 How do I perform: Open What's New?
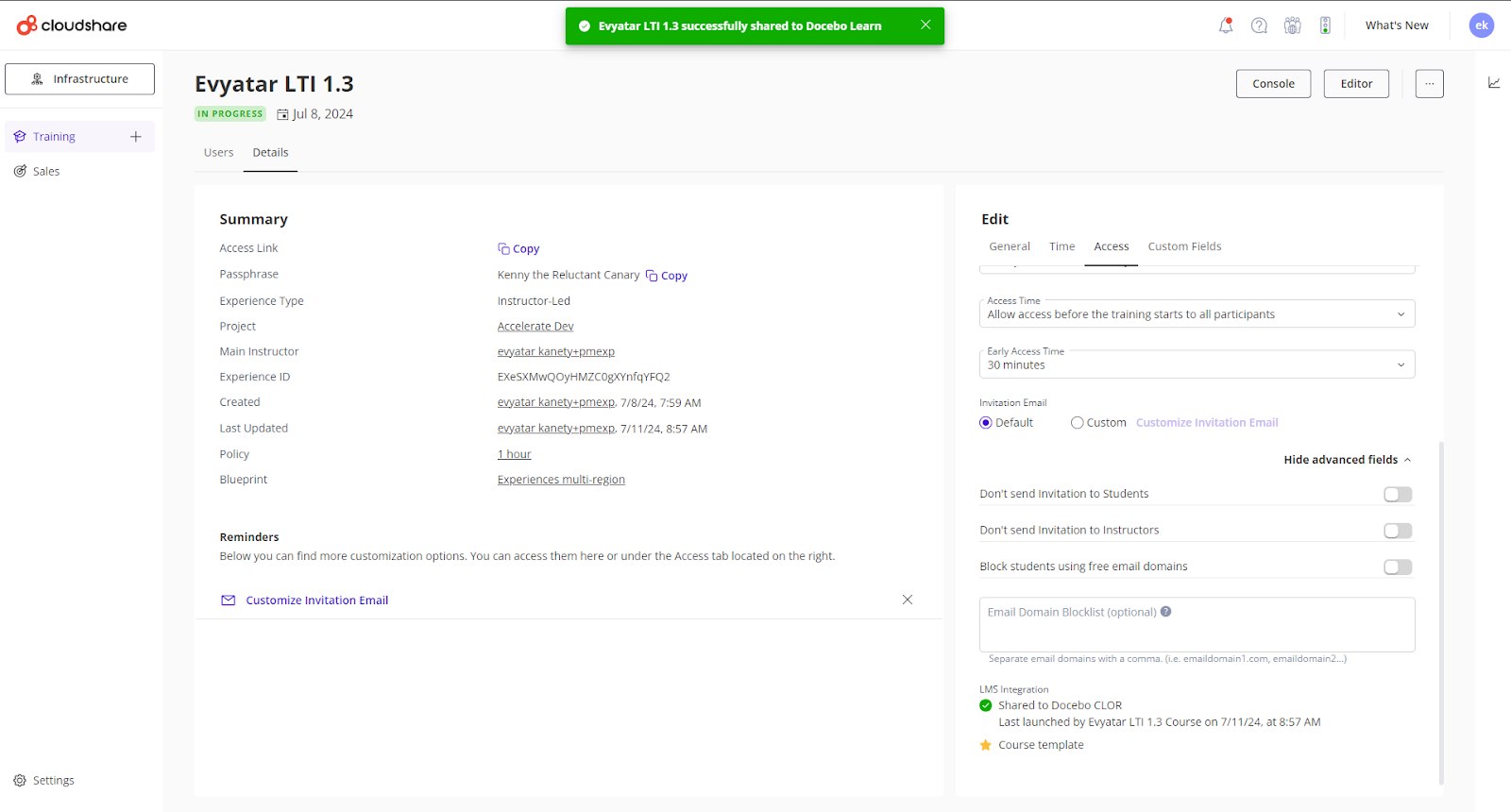coord(1397,25)
